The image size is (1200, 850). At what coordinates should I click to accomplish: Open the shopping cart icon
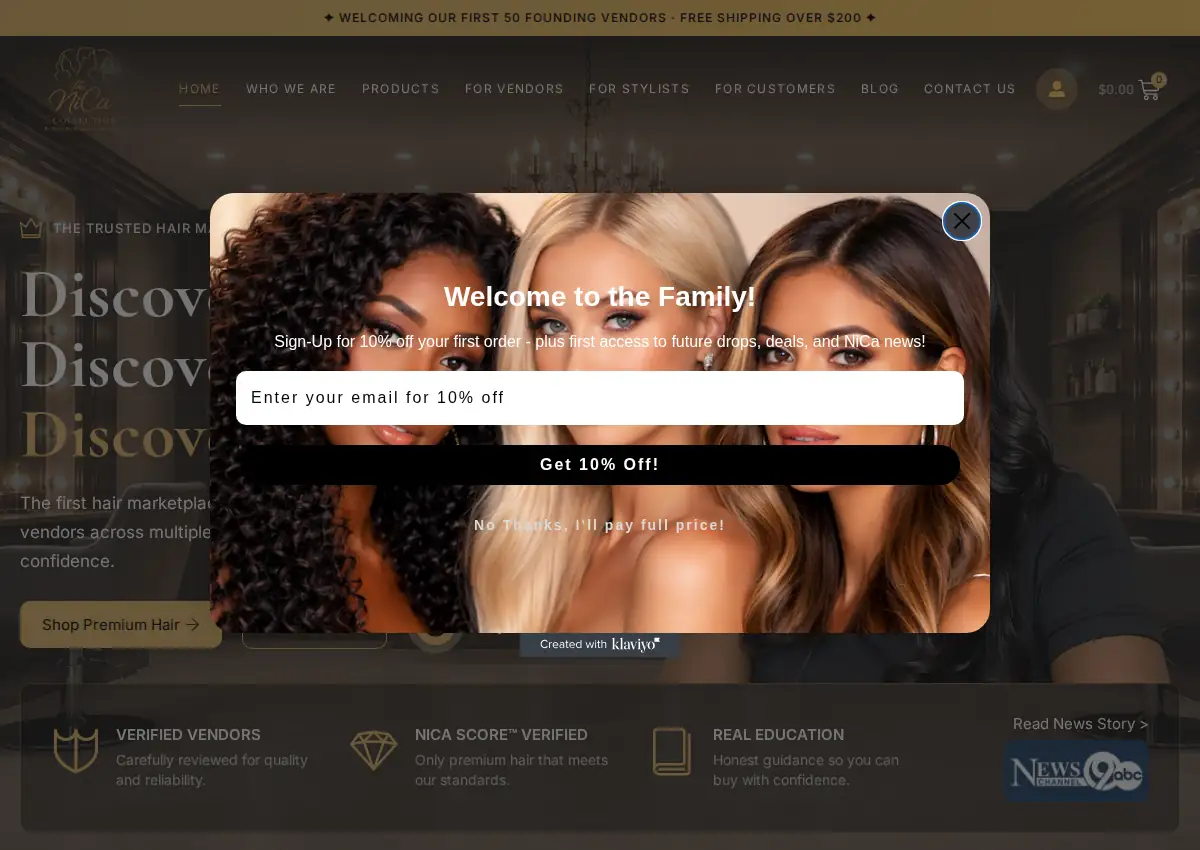1149,90
